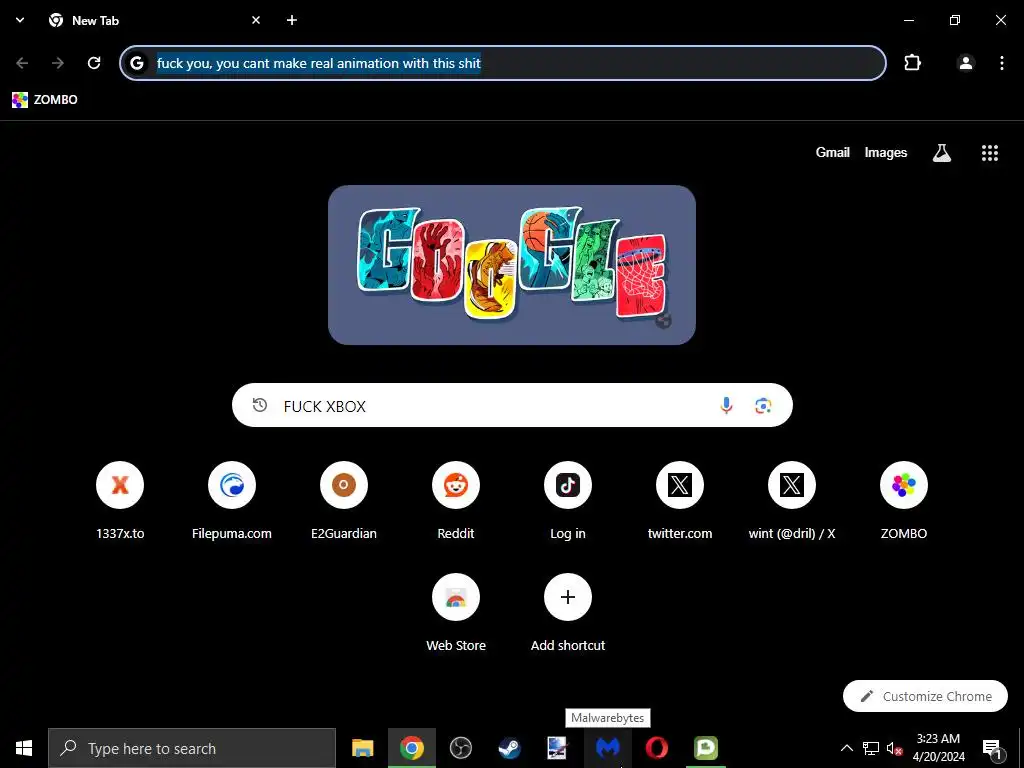Open the Chrome profile avatar
This screenshot has height=768, width=1024.
(965, 63)
